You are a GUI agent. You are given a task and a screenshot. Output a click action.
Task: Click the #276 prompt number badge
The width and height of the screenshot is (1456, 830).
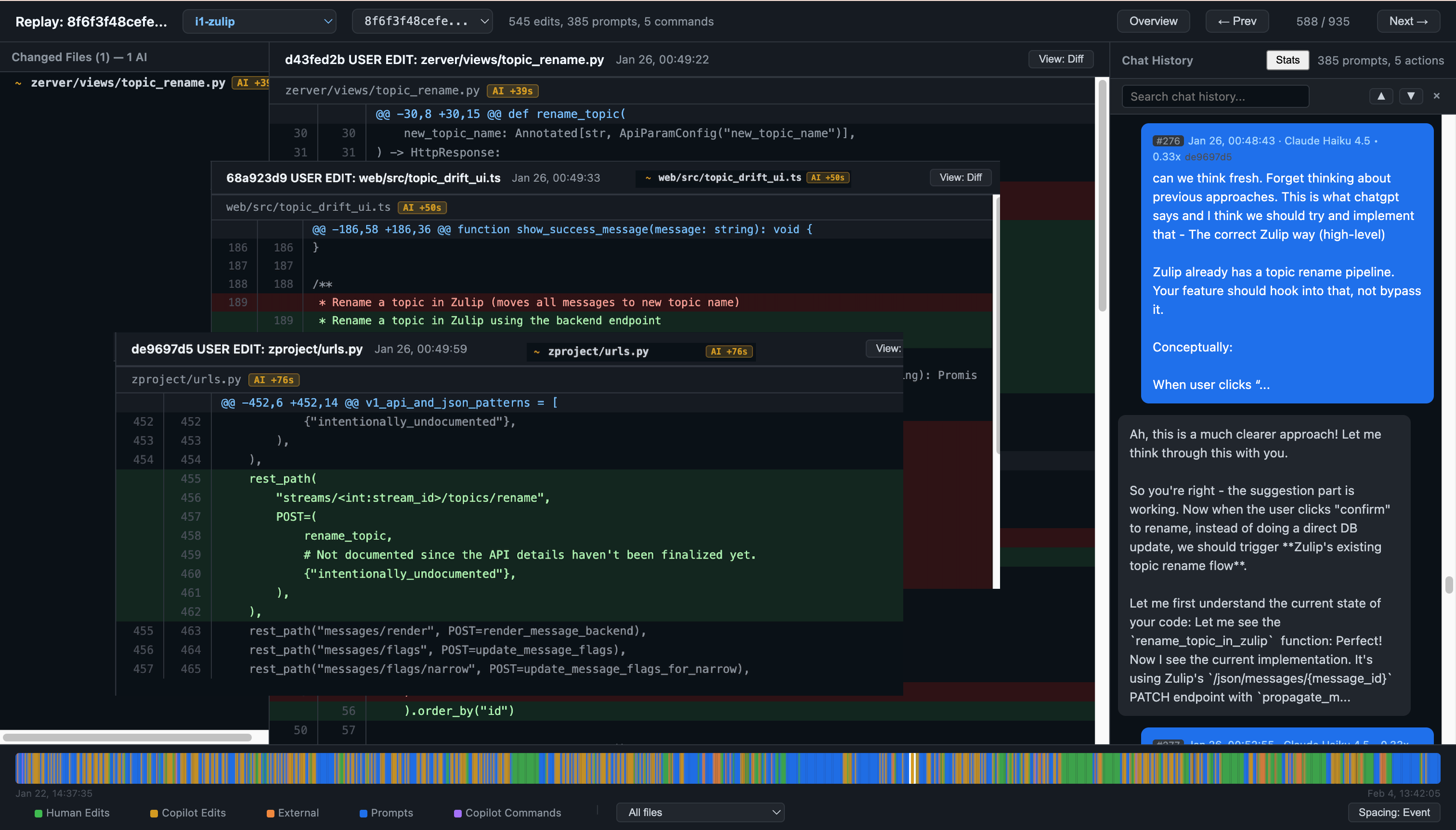[1168, 141]
